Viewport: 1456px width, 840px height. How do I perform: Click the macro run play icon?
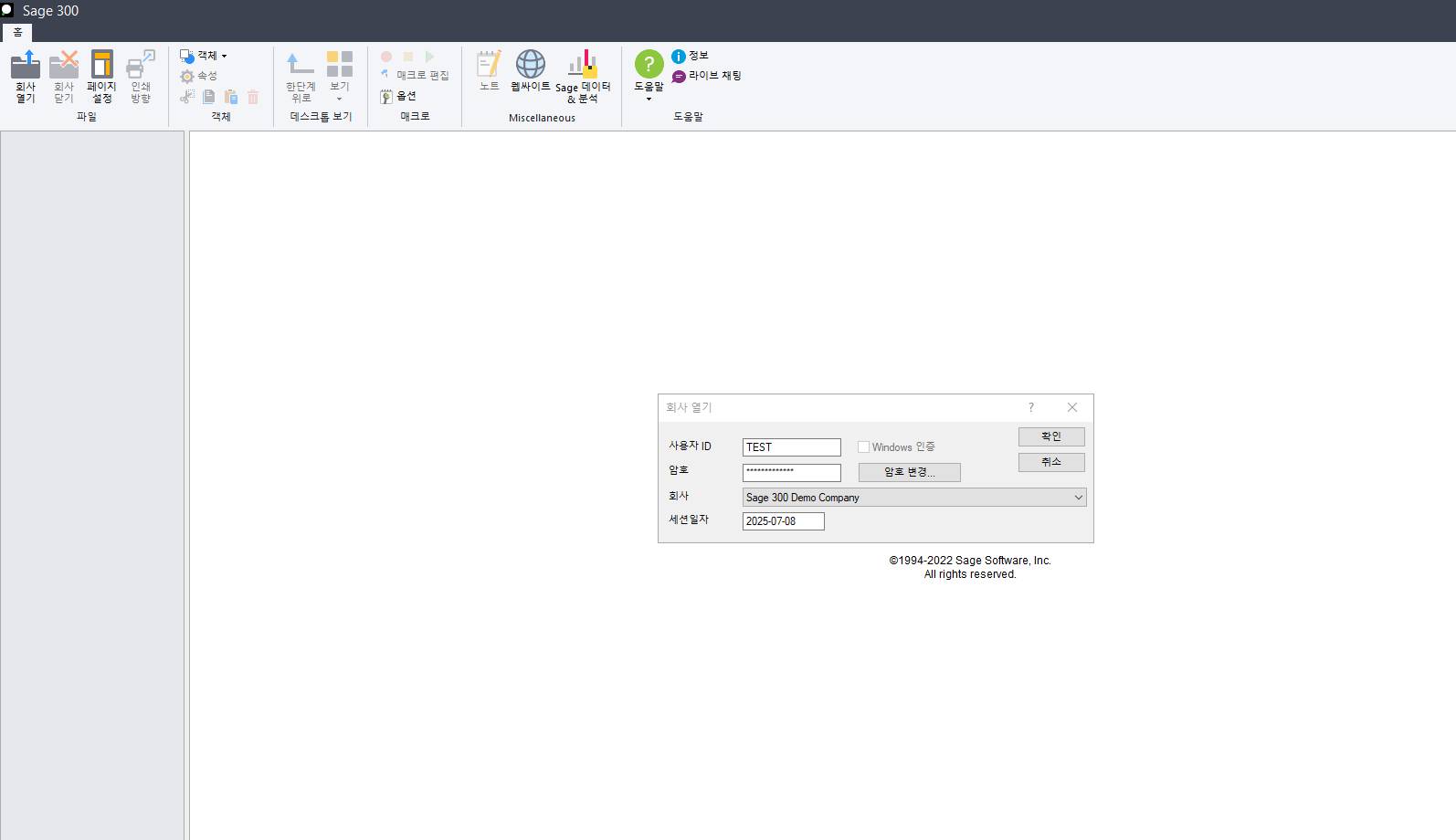pyautogui.click(x=430, y=57)
